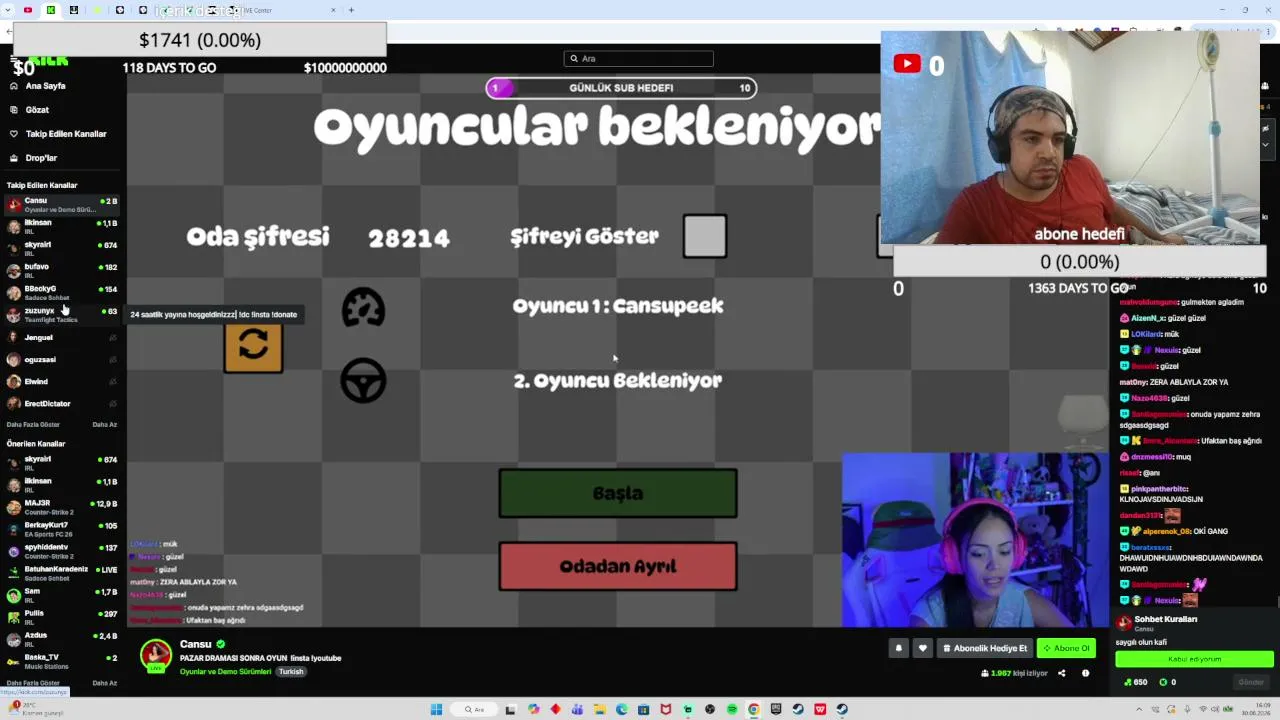Click the Şifreyi Göster checkbox
The image size is (1280, 720).
[705, 236]
